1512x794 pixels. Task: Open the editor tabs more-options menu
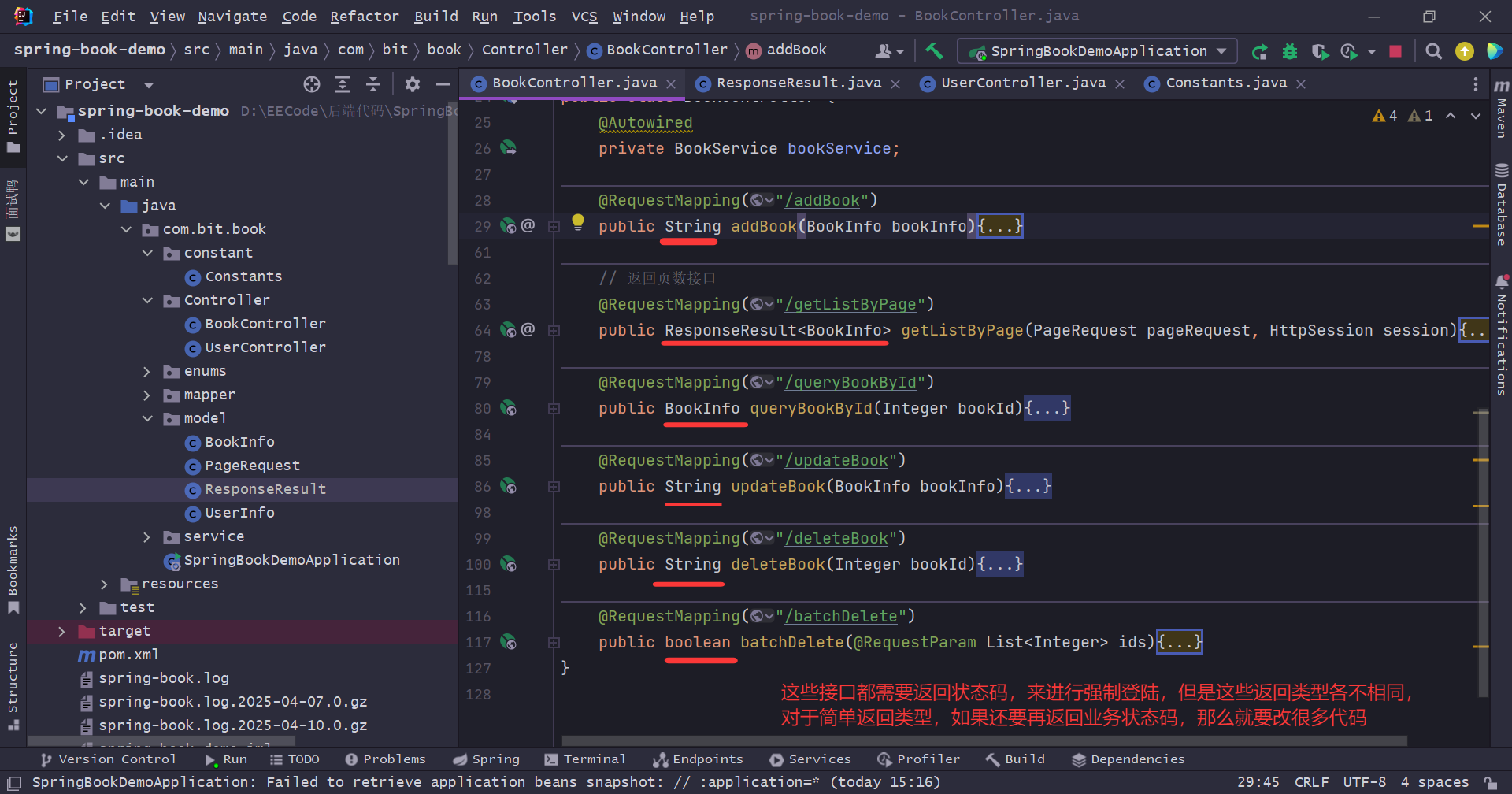click(x=1475, y=84)
